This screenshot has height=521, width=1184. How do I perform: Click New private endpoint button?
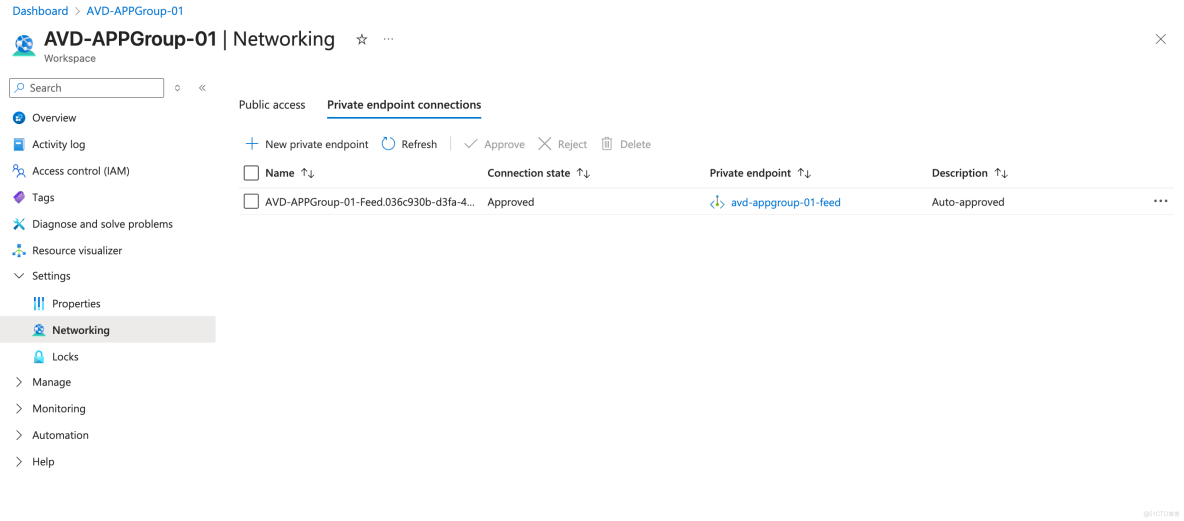307,144
